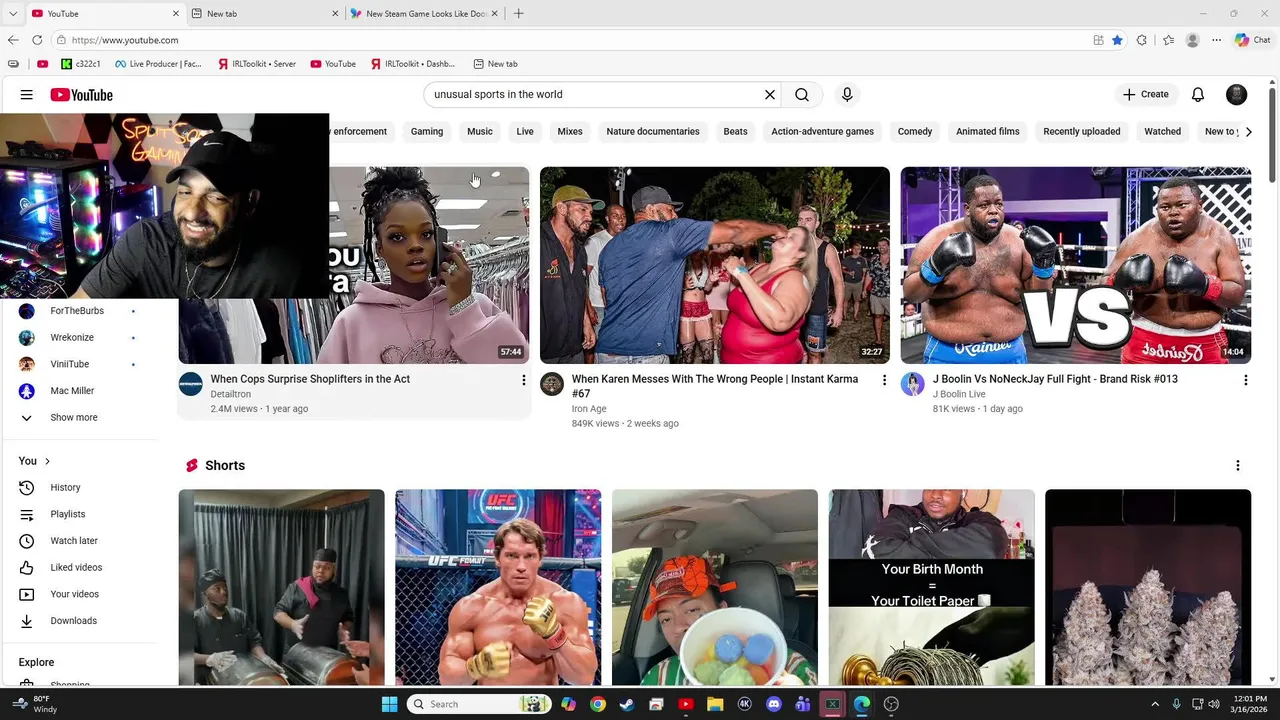Image resolution: width=1280 pixels, height=720 pixels.
Task: Open Shorts section more options
Action: (1237, 466)
